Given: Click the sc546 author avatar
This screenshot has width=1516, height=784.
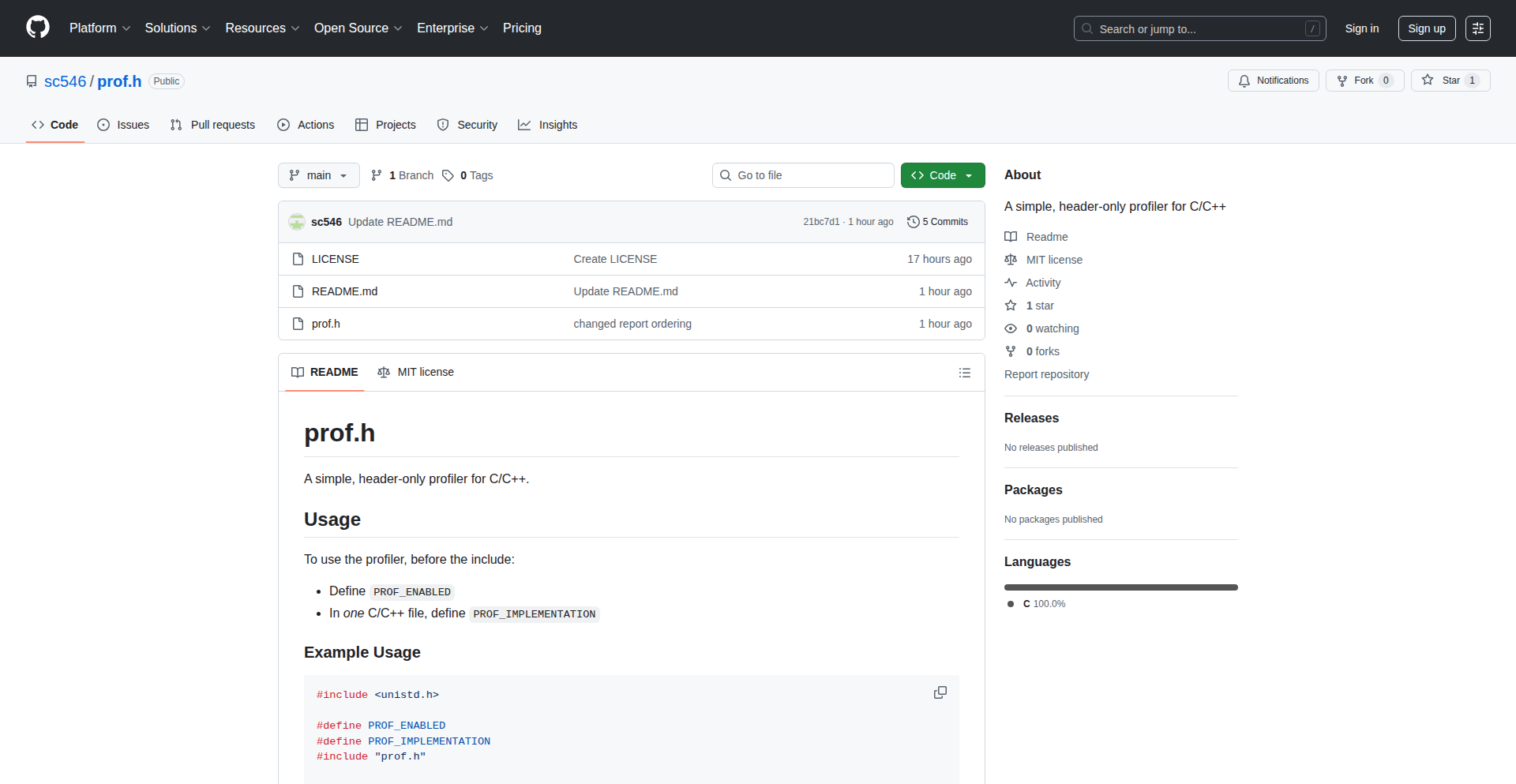Looking at the screenshot, I should (x=297, y=222).
